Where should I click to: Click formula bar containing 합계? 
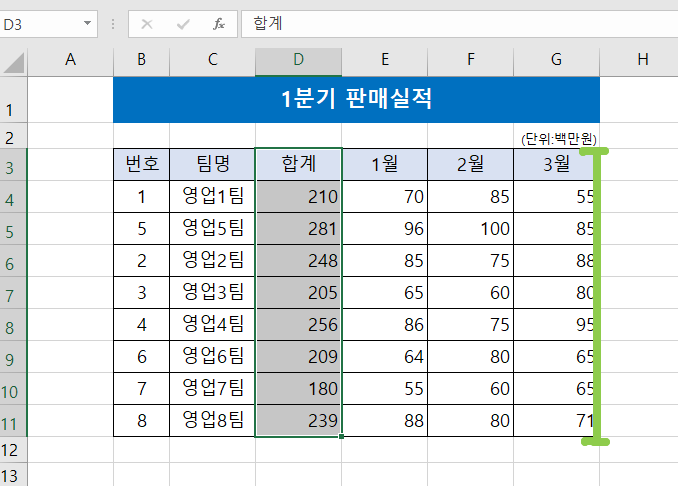pos(459,24)
